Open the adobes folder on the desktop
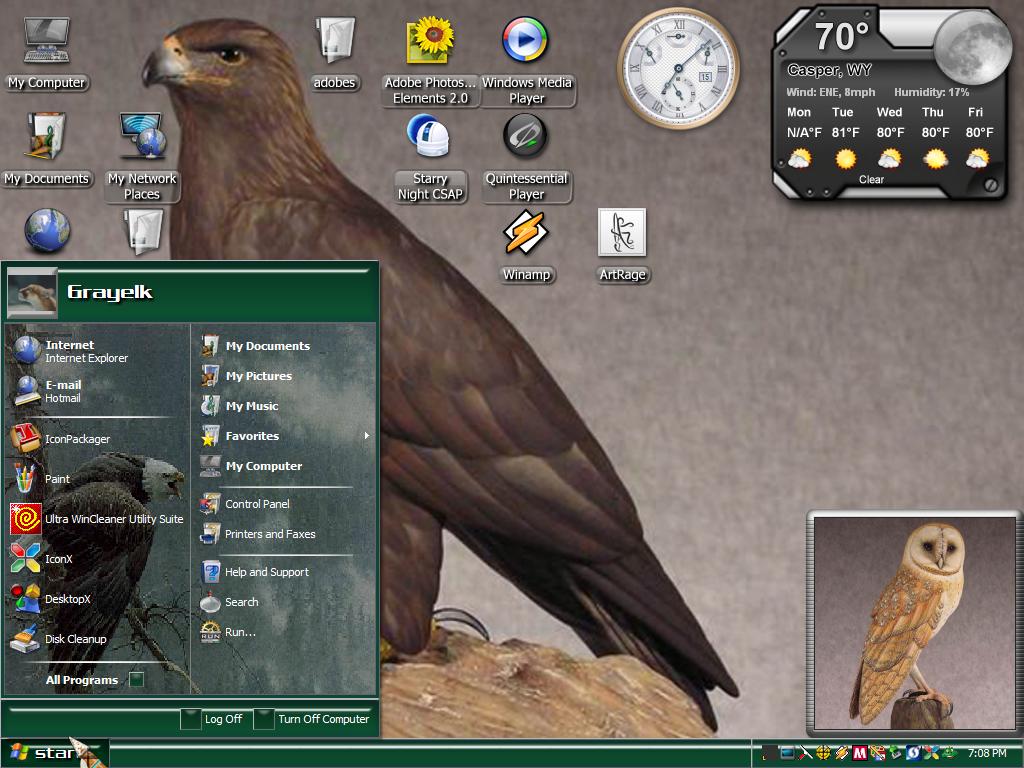Image resolution: width=1024 pixels, height=768 pixels. [x=334, y=54]
